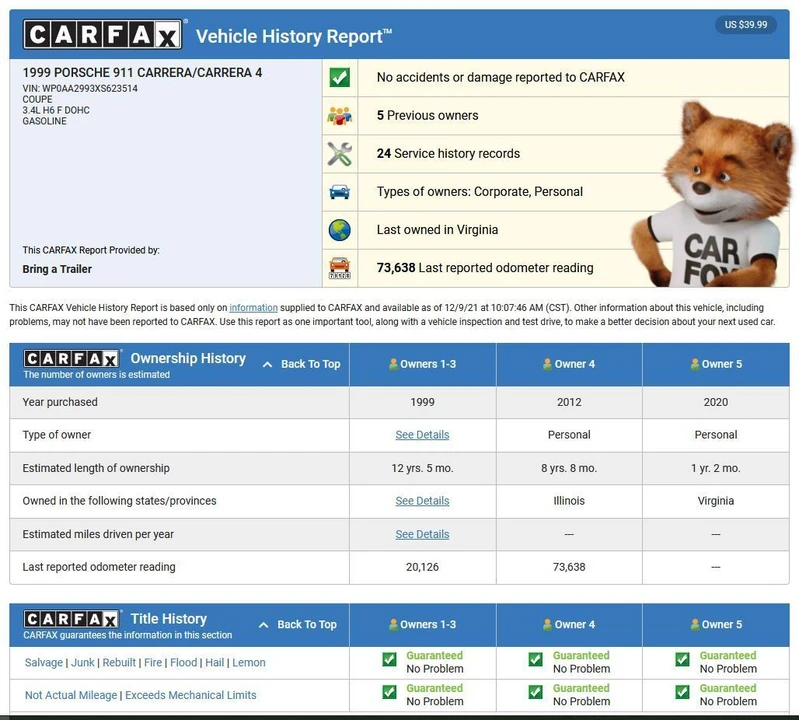
Task: Open See Details for estimated miles per year
Action: click(x=422, y=534)
